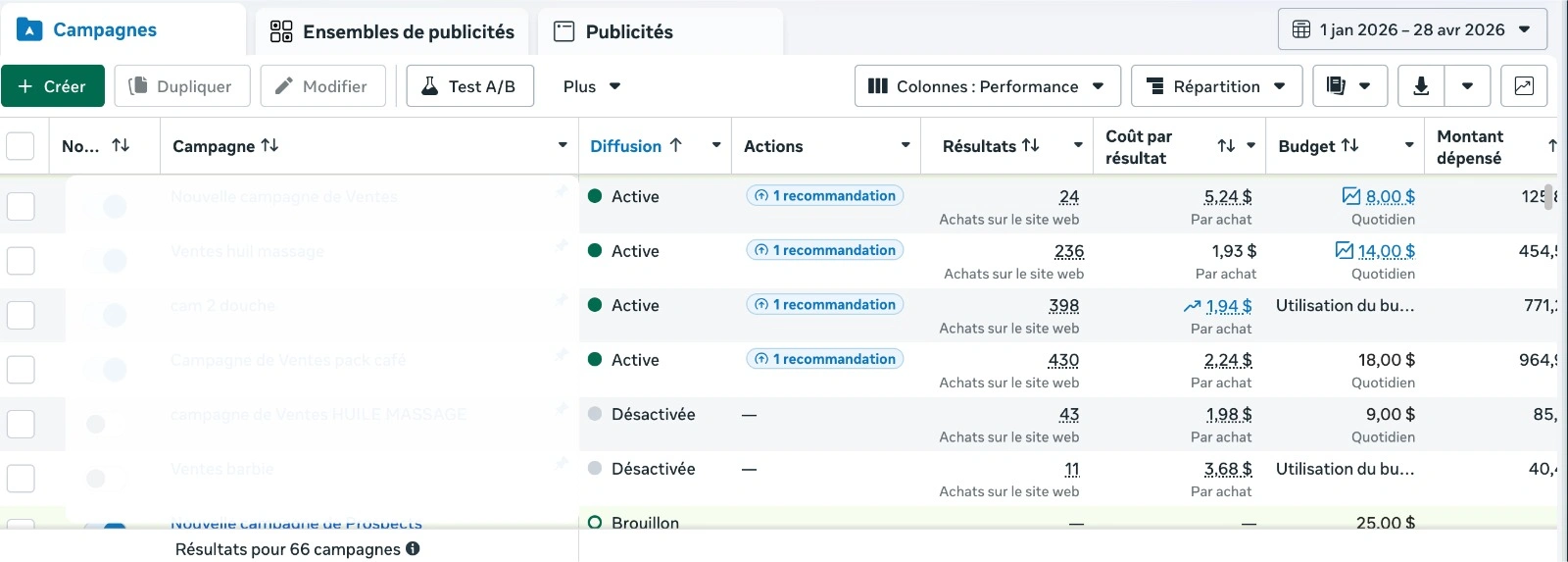This screenshot has width=1568, height=562.
Task: Click the export download icon
Action: (1421, 86)
